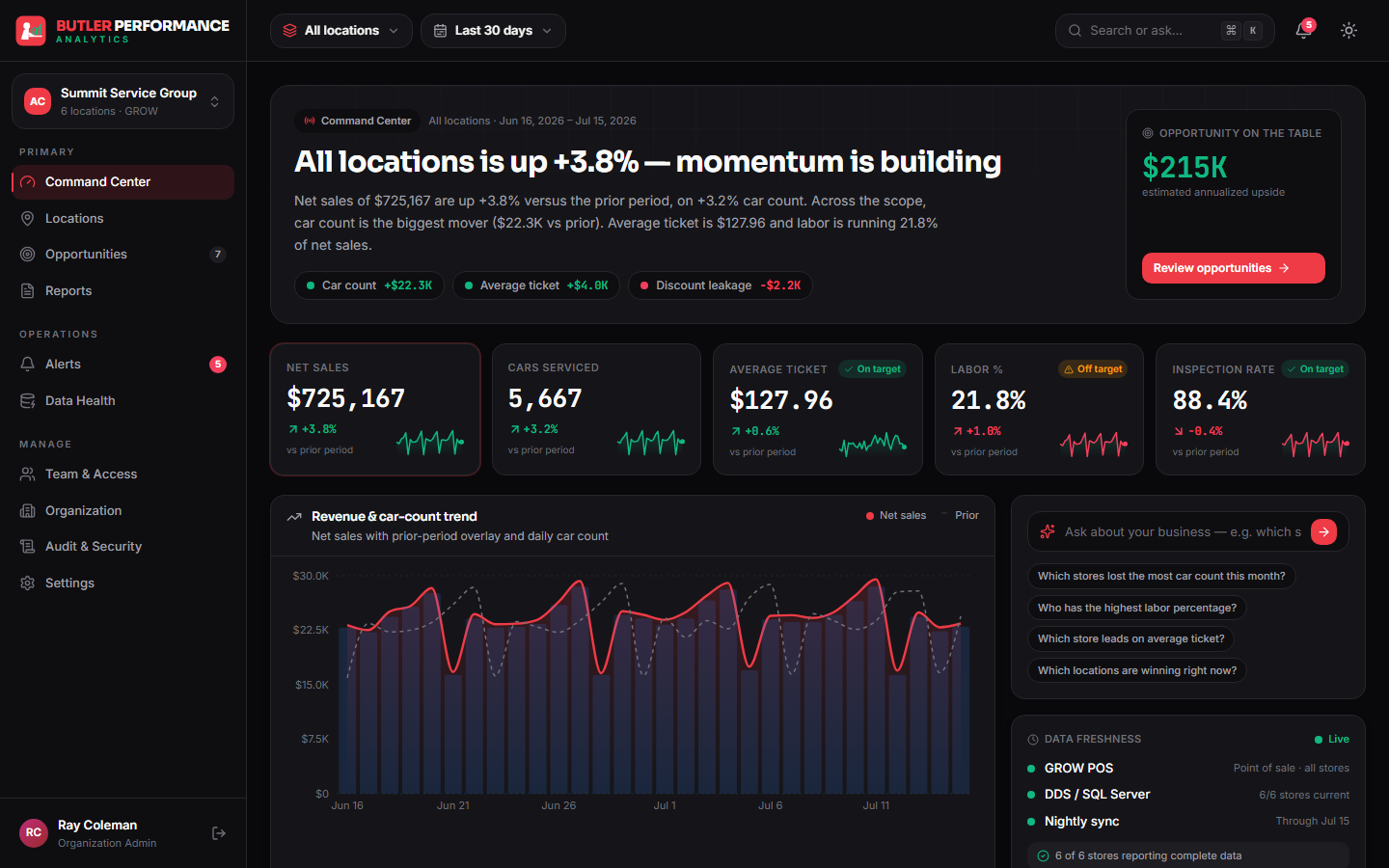This screenshot has height=868, width=1389.
Task: Click the AC avatar for Summit Service Group
Action: (x=38, y=101)
